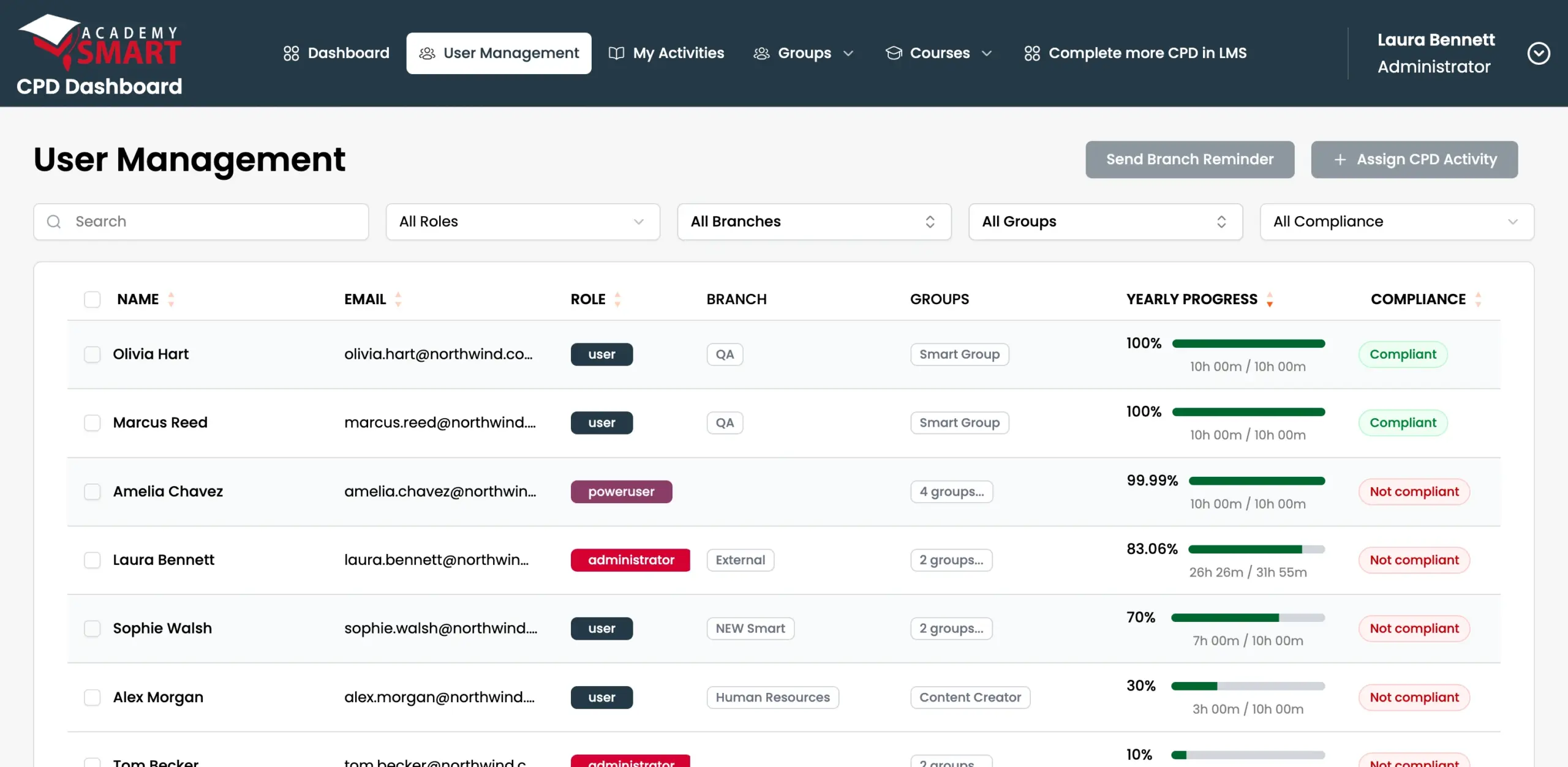
Task: Click Amelia Chavez's Not compliant badge
Action: point(1414,492)
